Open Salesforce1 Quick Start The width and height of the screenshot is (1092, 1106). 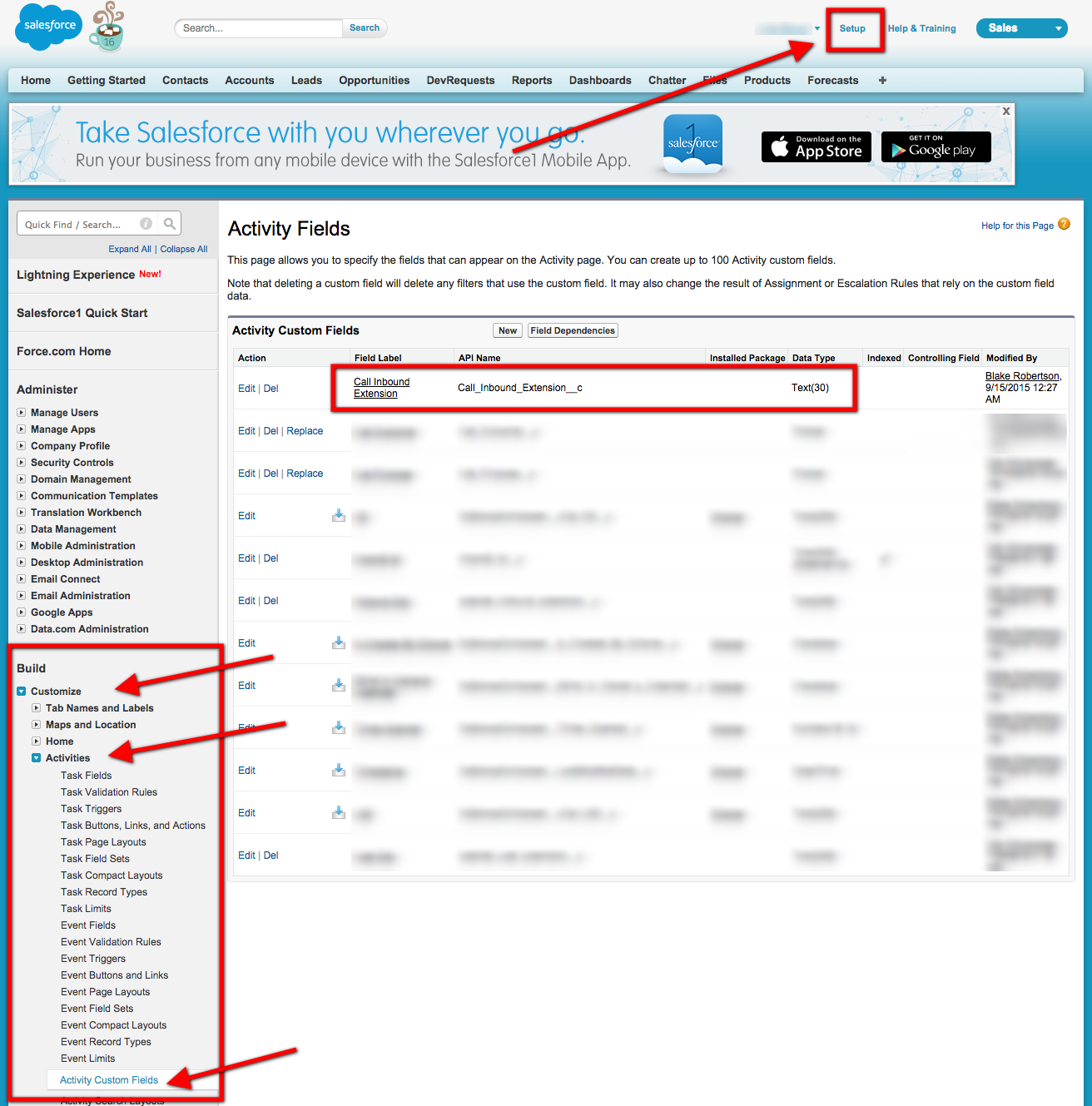point(82,313)
